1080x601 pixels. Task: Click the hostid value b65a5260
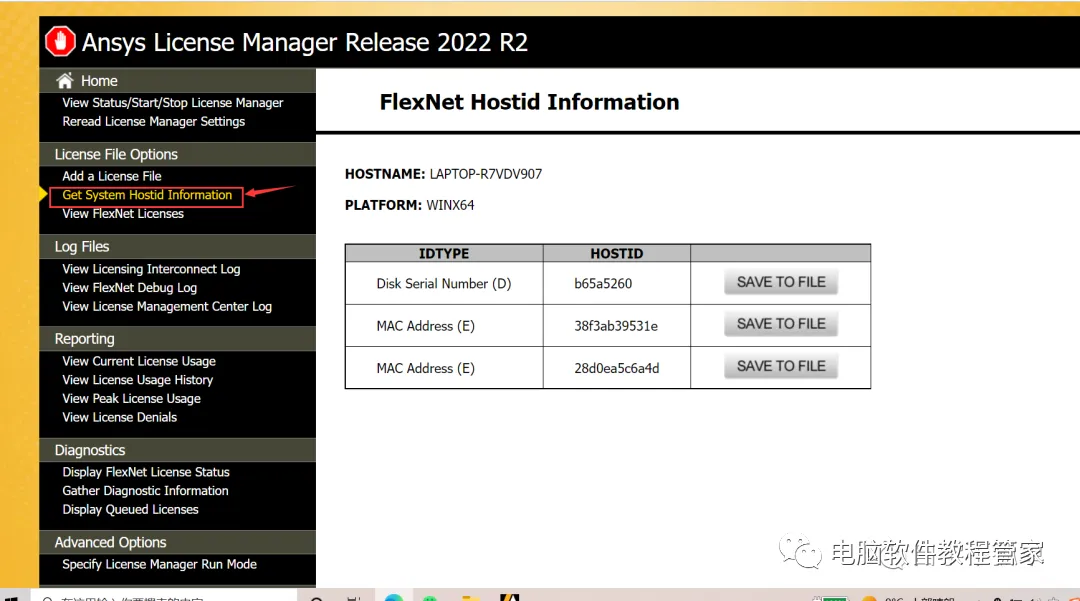(x=603, y=284)
